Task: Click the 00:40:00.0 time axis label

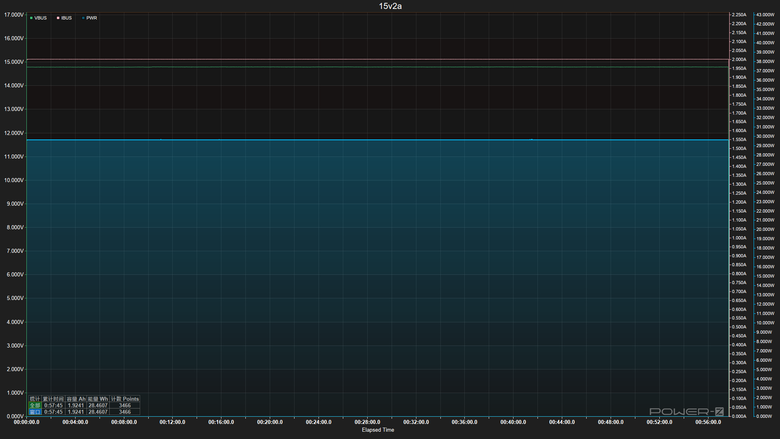Action: pyautogui.click(x=513, y=422)
